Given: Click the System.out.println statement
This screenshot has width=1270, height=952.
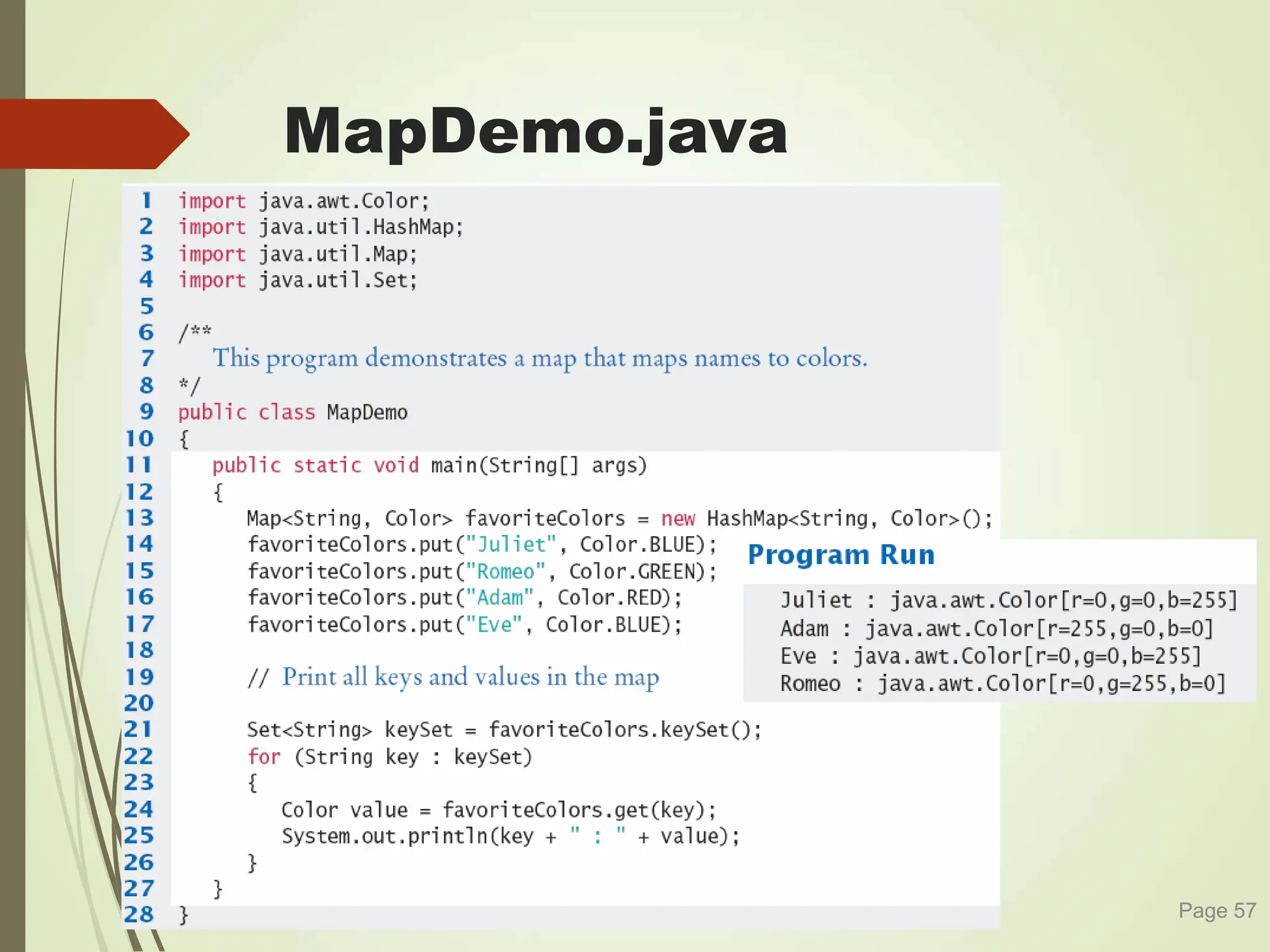Looking at the screenshot, I should point(510,837).
